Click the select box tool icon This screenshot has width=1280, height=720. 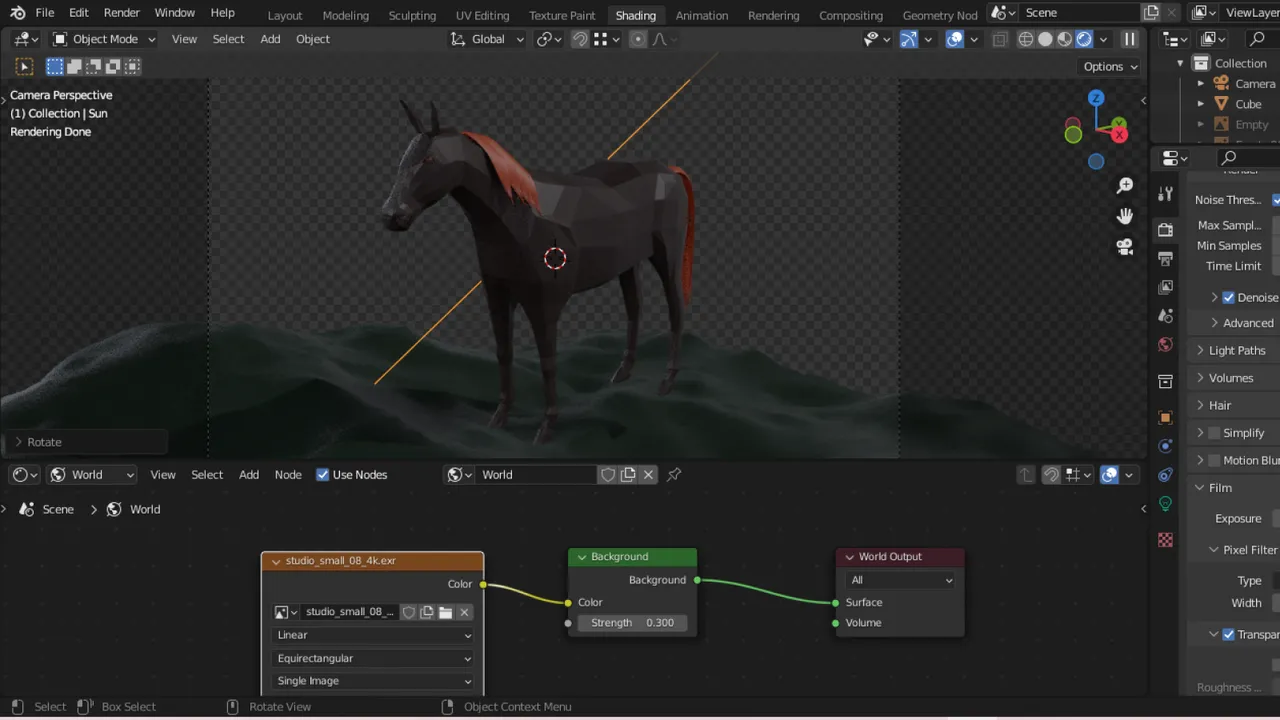pos(25,67)
